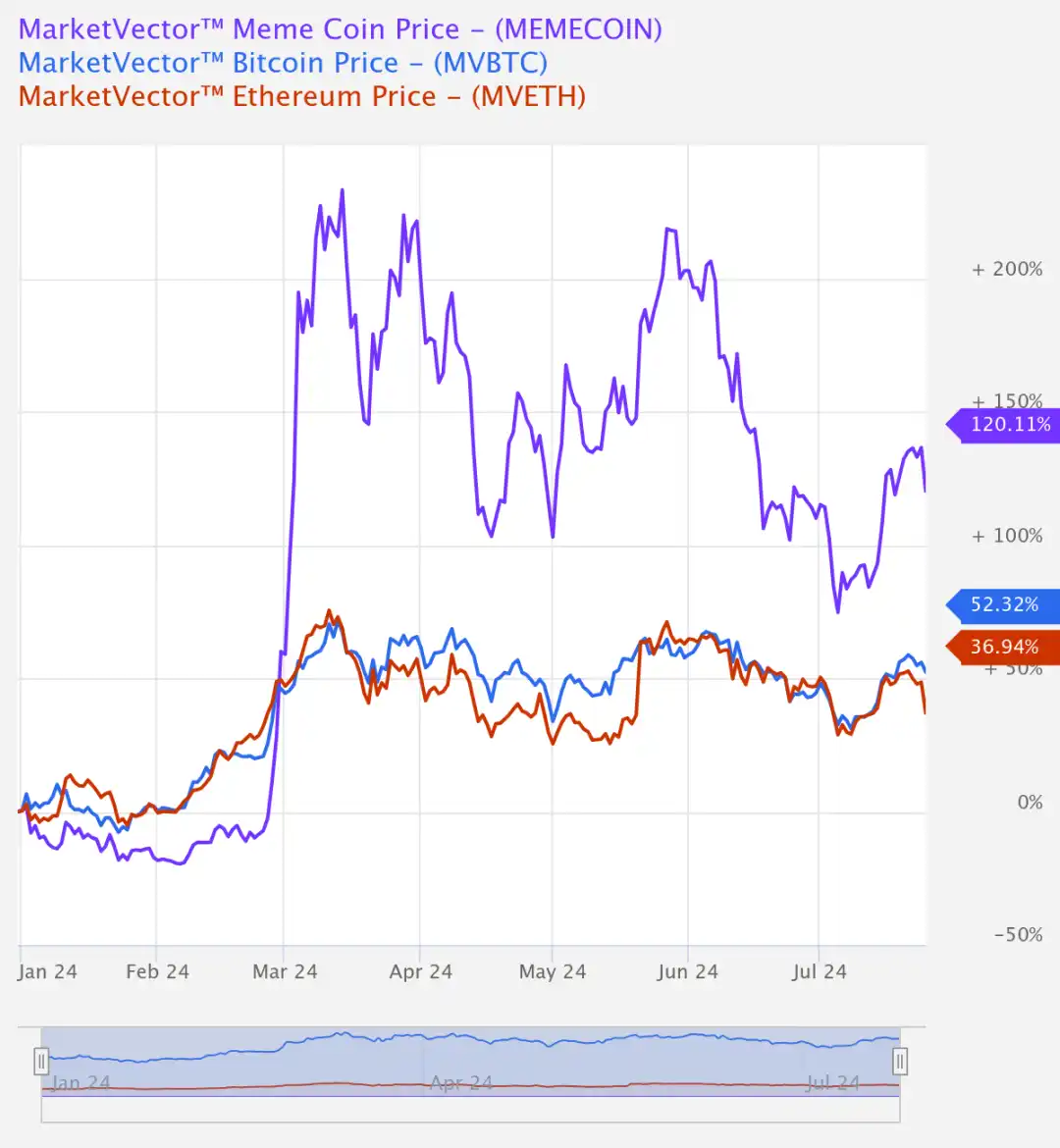This screenshot has height=1148, width=1060.
Task: Toggle the MarketVector Meme Coin Price legend entry
Action: [x=340, y=29]
